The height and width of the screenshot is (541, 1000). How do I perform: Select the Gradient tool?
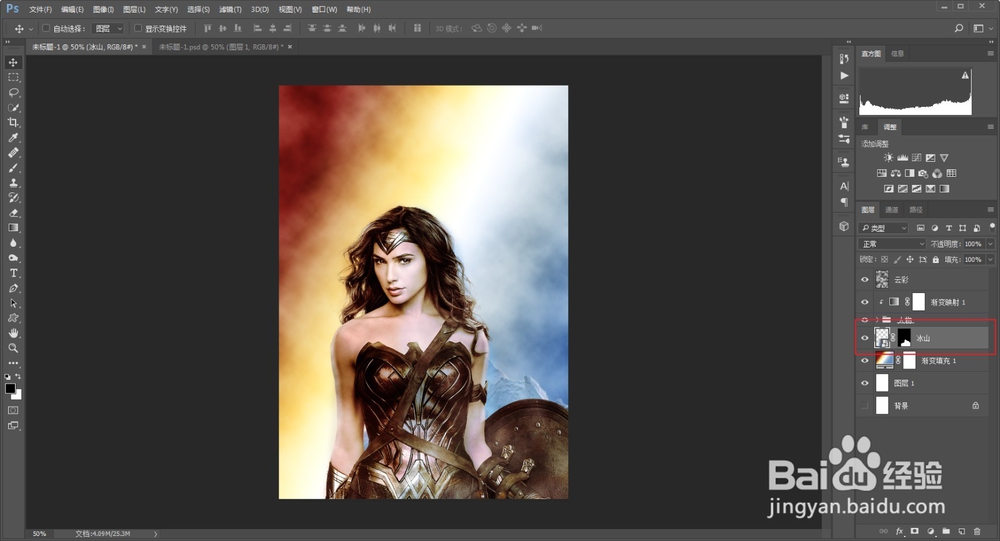pyautogui.click(x=13, y=228)
